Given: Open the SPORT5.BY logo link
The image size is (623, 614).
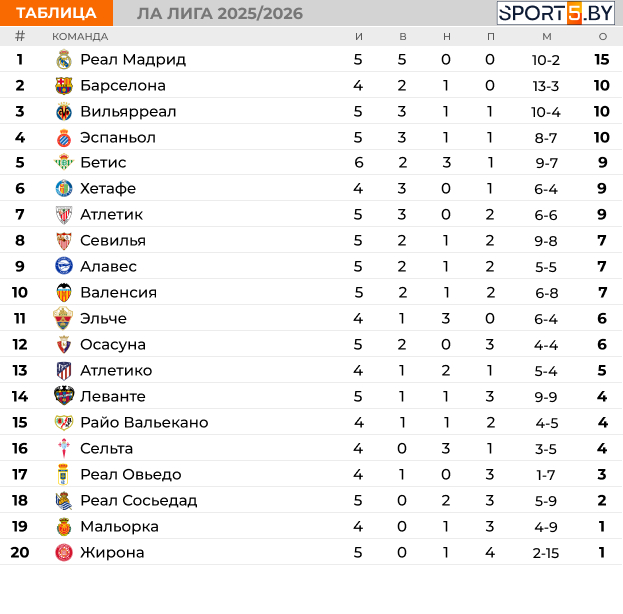Looking at the screenshot, I should pyautogui.click(x=556, y=13).
